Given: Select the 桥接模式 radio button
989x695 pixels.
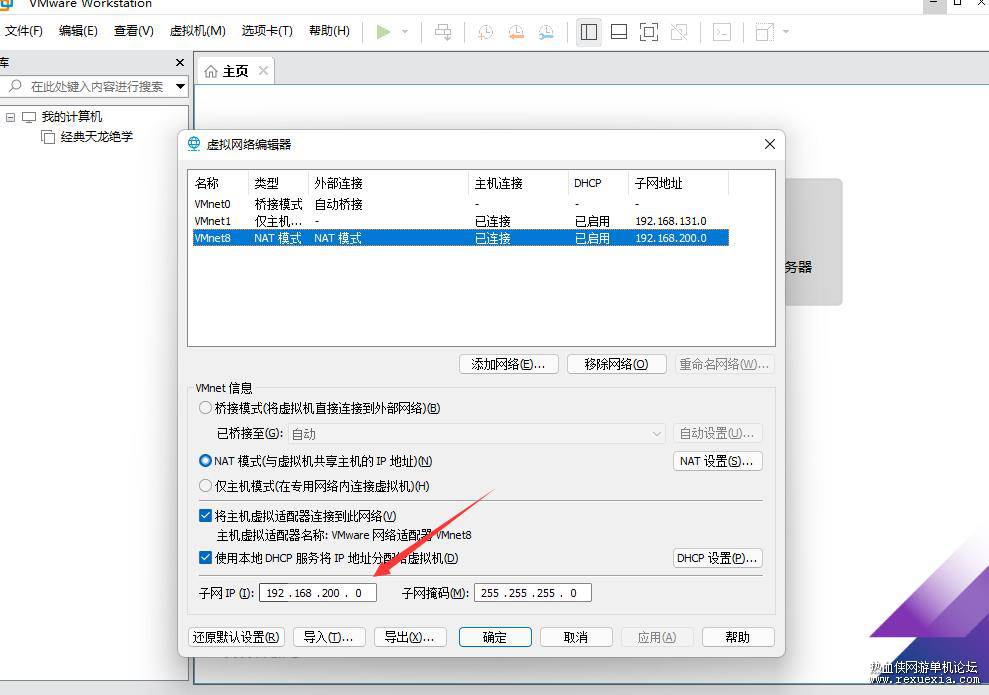Looking at the screenshot, I should (x=205, y=408).
